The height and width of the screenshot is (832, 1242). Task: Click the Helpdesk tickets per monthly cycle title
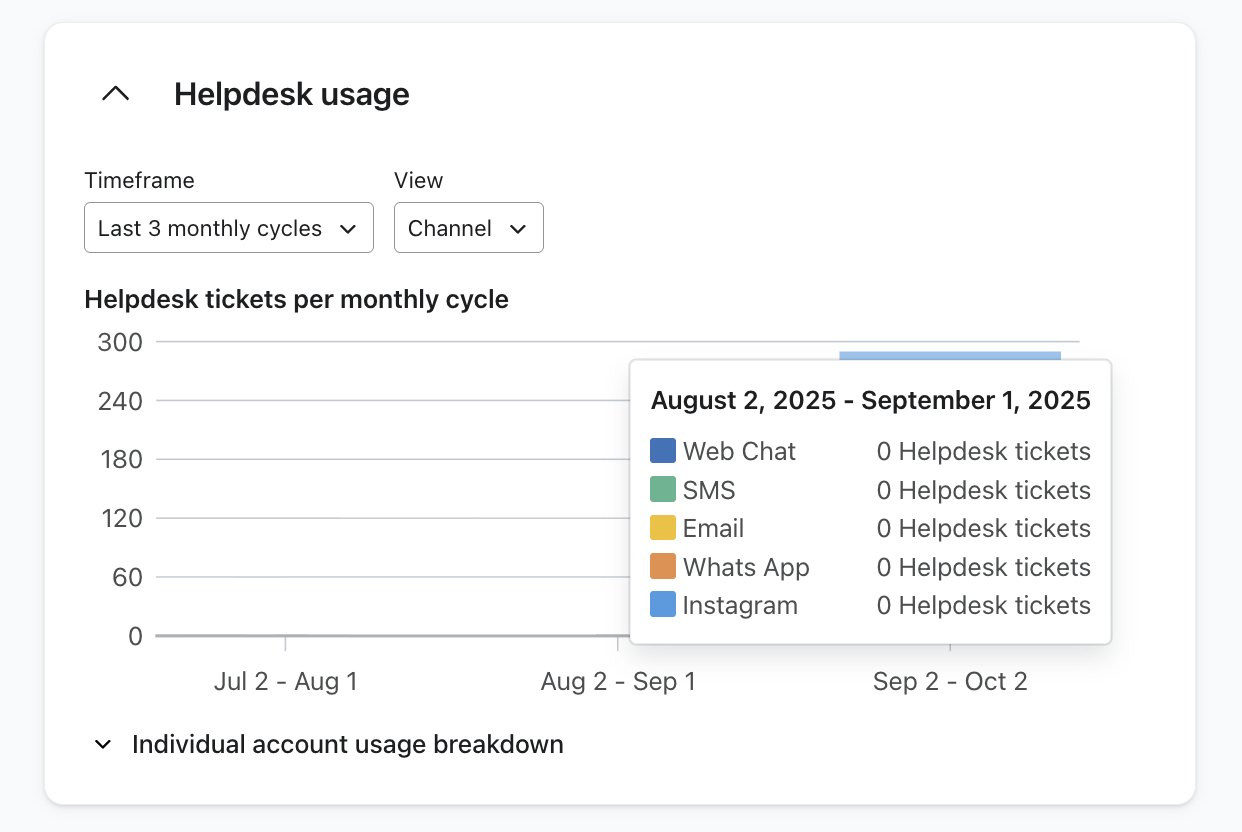[x=296, y=299]
